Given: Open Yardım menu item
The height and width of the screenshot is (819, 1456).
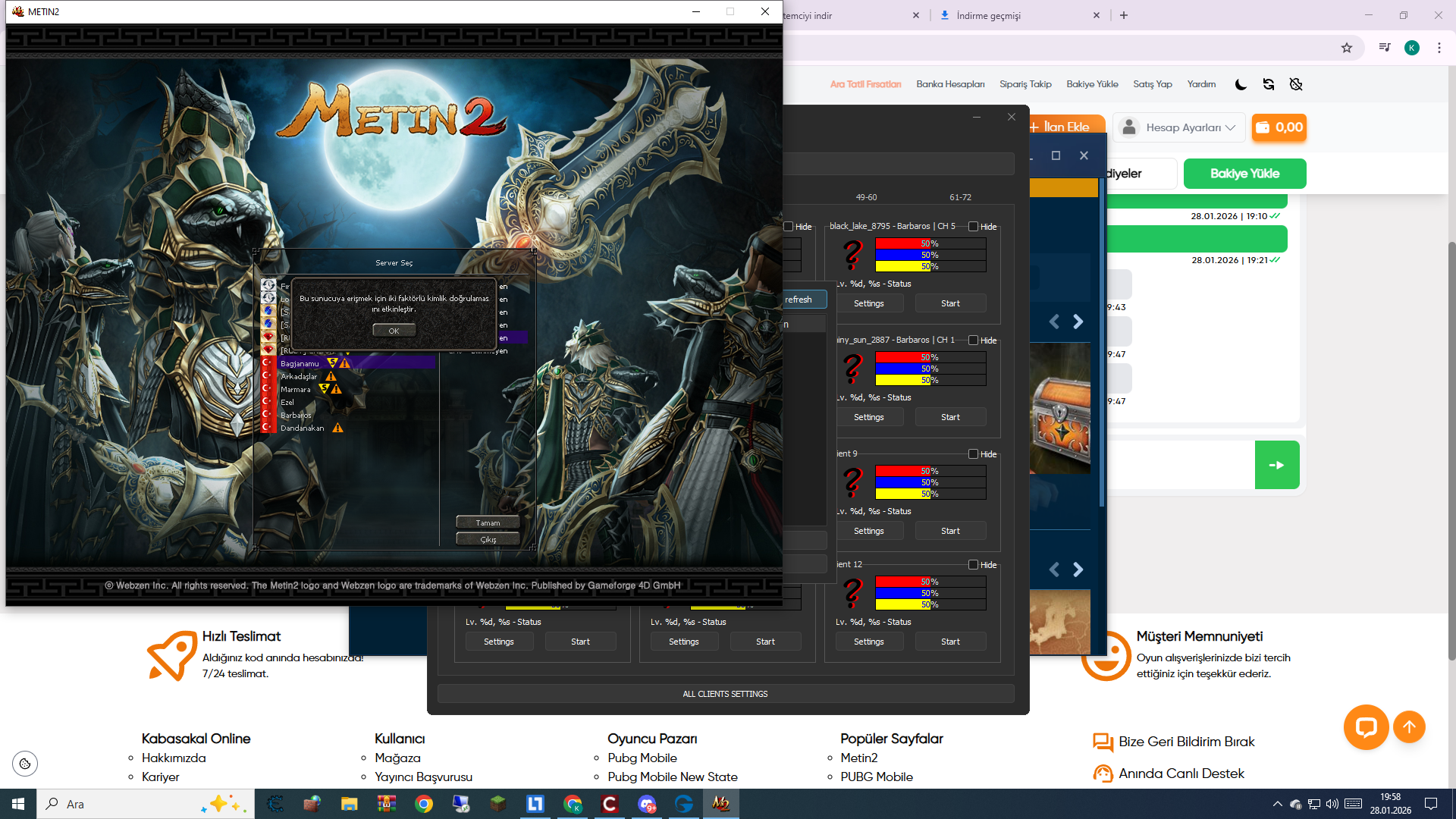Looking at the screenshot, I should tap(1201, 84).
